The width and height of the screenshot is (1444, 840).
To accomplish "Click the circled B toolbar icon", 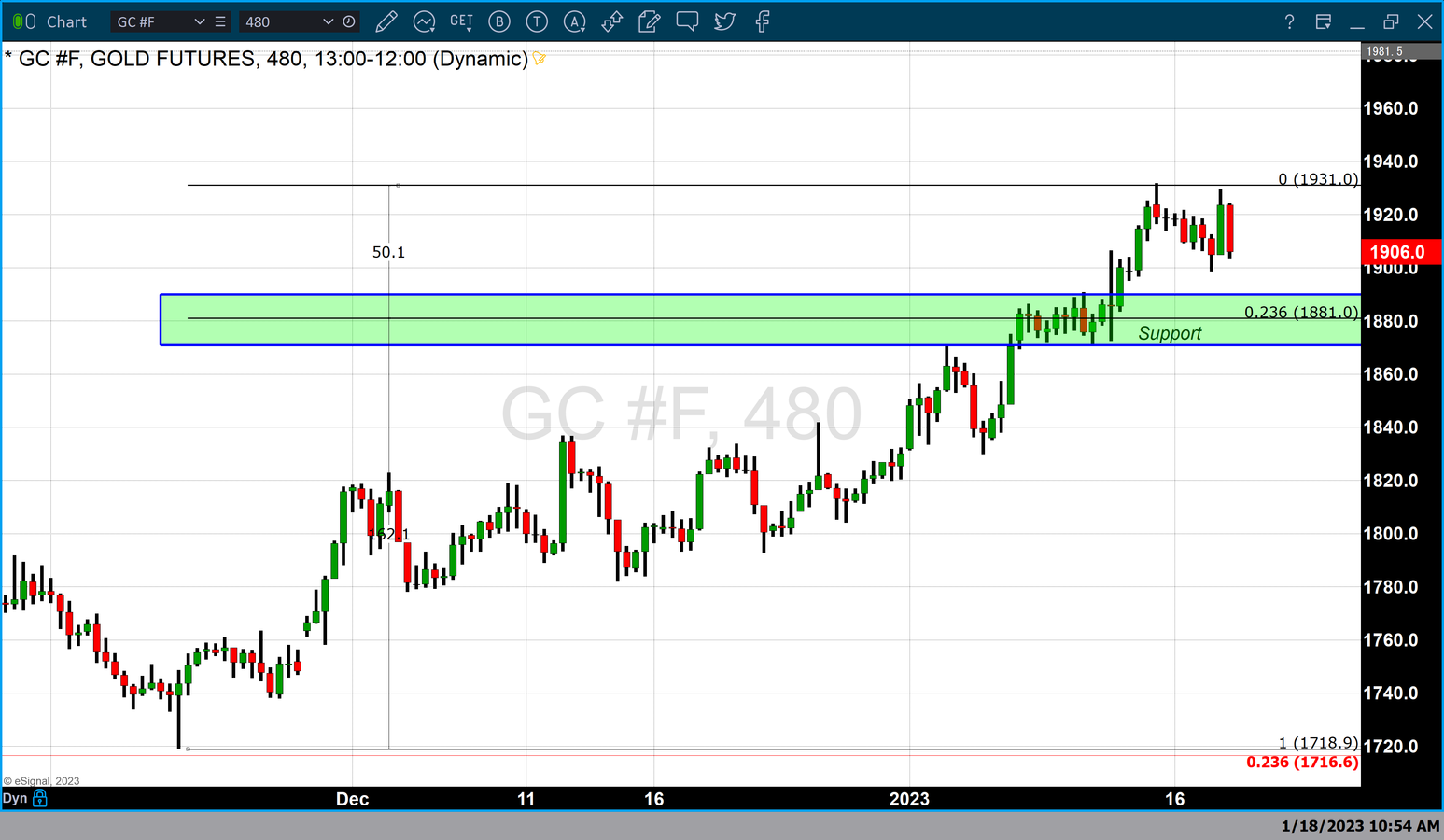I will (x=499, y=21).
